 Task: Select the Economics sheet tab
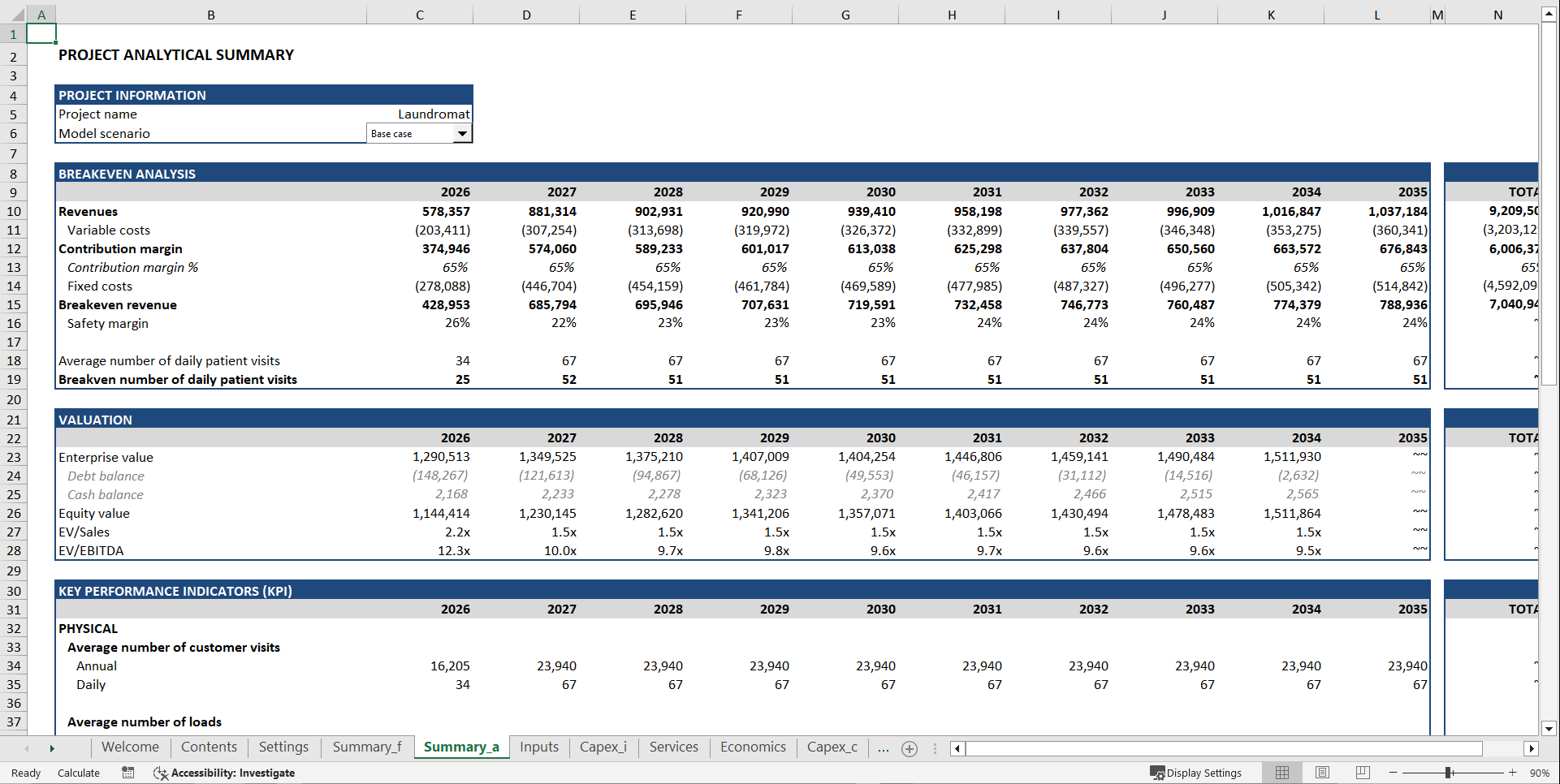752,747
